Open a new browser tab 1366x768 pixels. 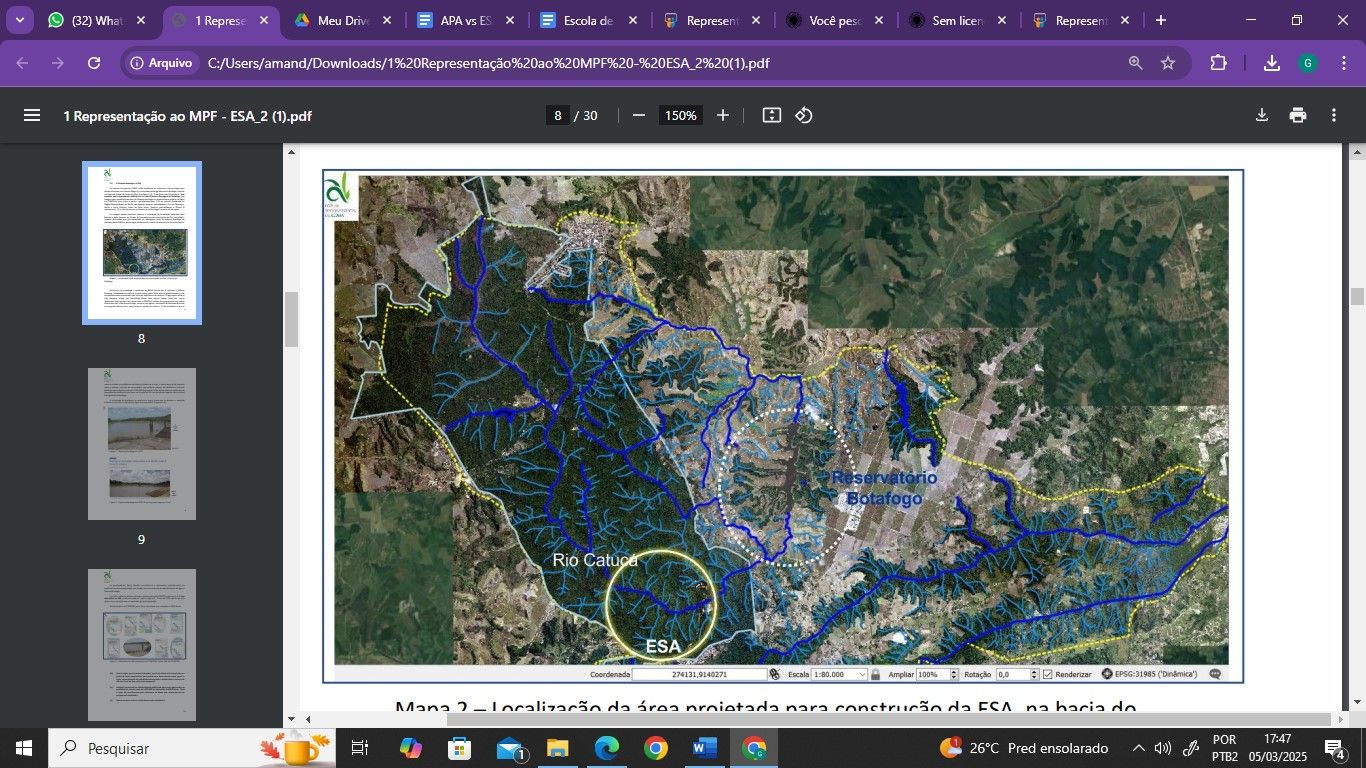1160,20
